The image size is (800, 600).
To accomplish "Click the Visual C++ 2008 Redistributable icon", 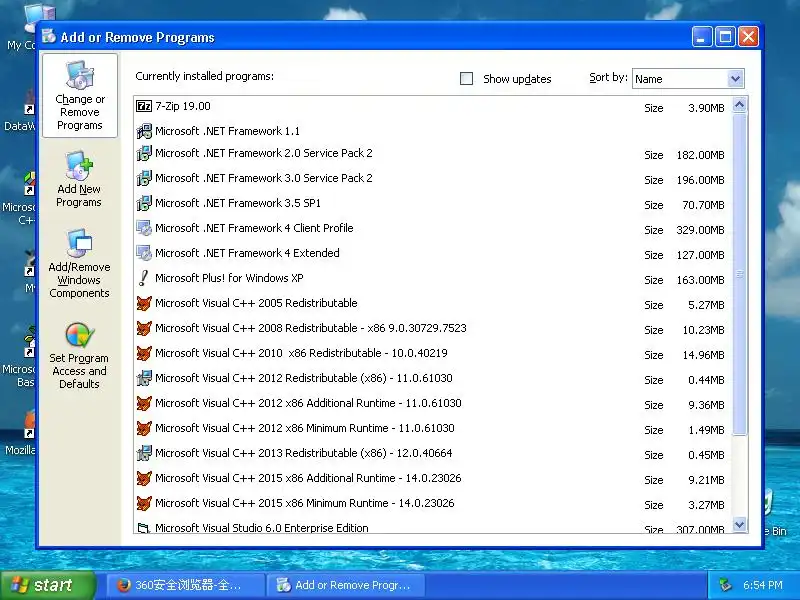I will [144, 328].
